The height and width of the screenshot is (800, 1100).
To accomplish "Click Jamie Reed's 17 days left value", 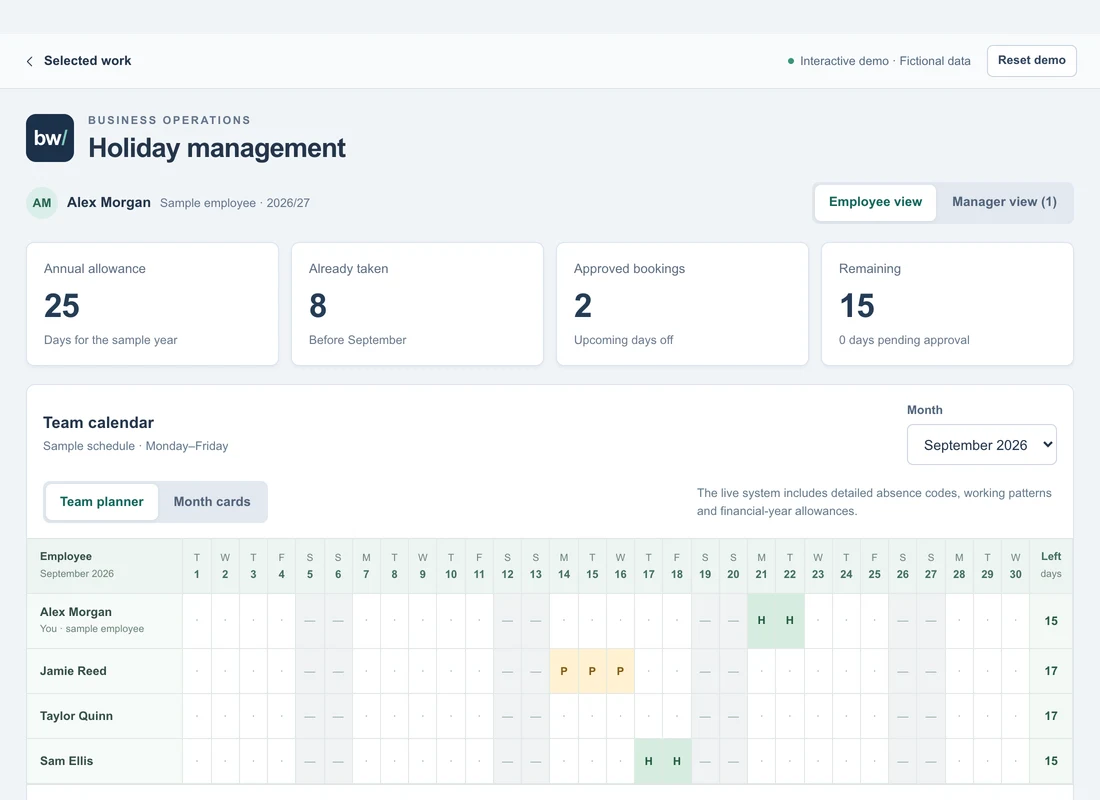I will (1051, 671).
